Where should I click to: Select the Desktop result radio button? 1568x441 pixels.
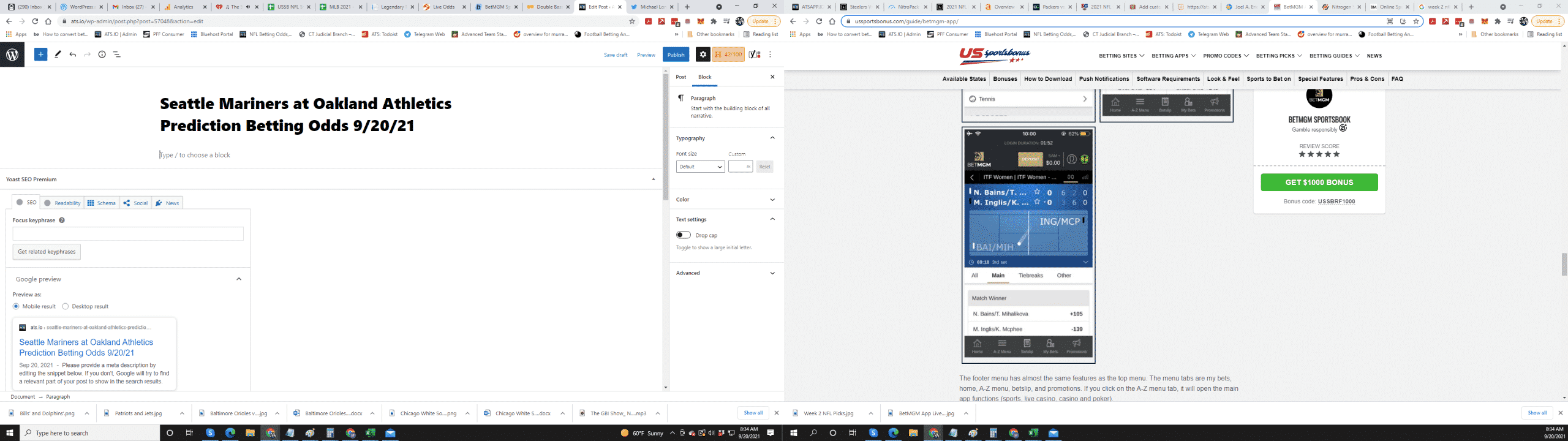(x=65, y=306)
